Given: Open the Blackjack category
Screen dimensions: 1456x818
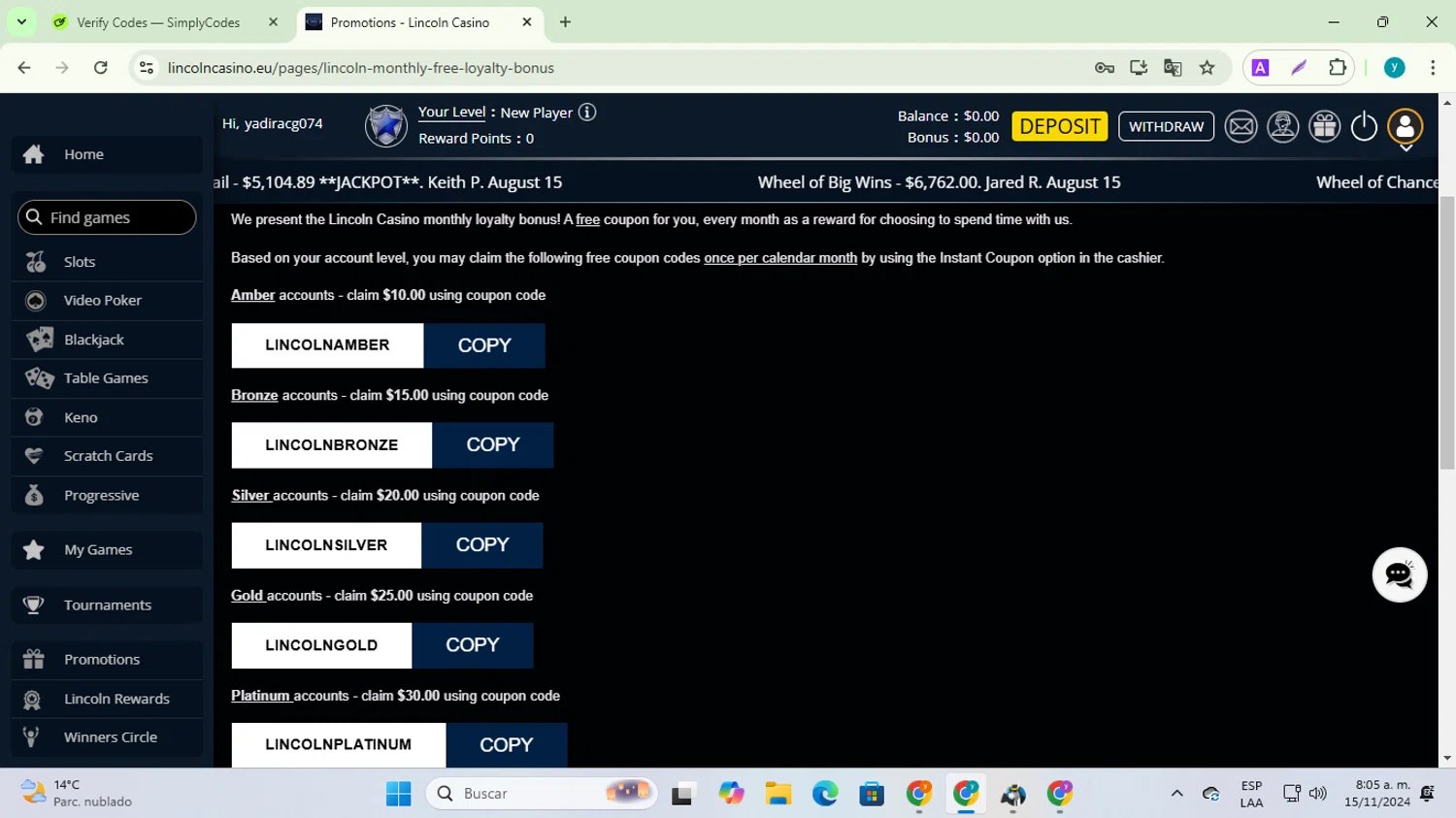Looking at the screenshot, I should click(107, 340).
